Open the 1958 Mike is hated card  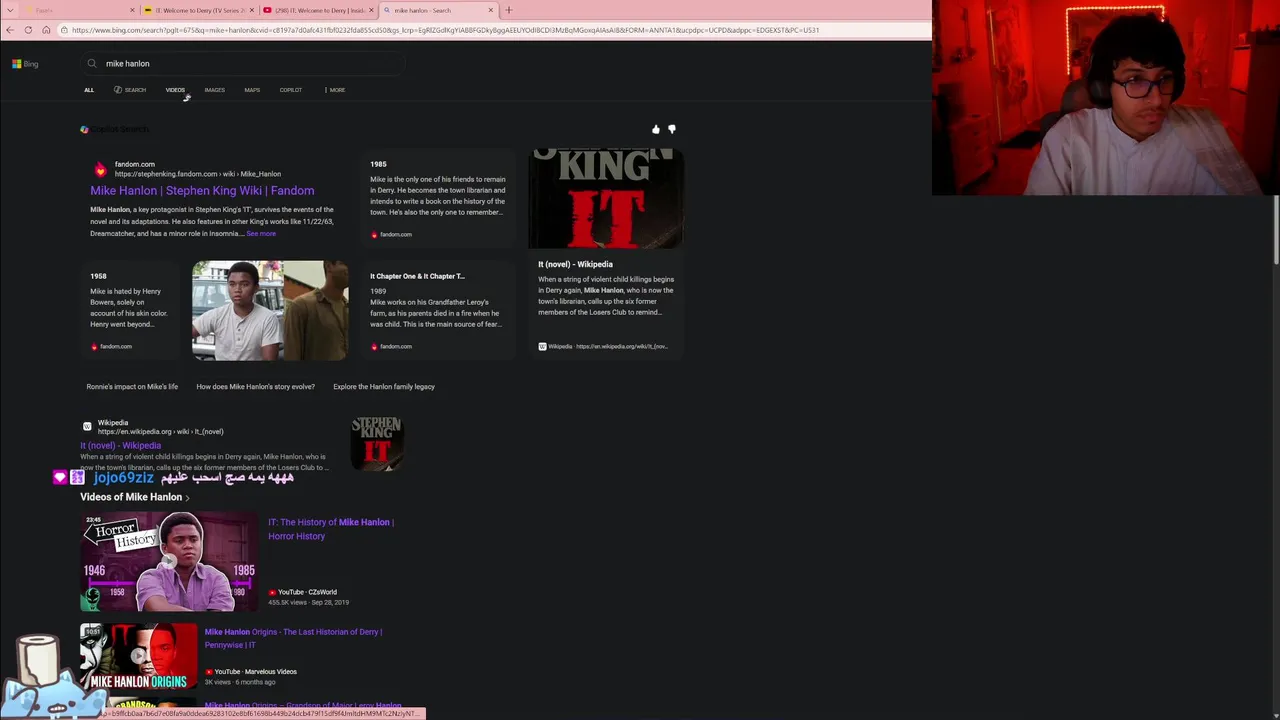131,310
